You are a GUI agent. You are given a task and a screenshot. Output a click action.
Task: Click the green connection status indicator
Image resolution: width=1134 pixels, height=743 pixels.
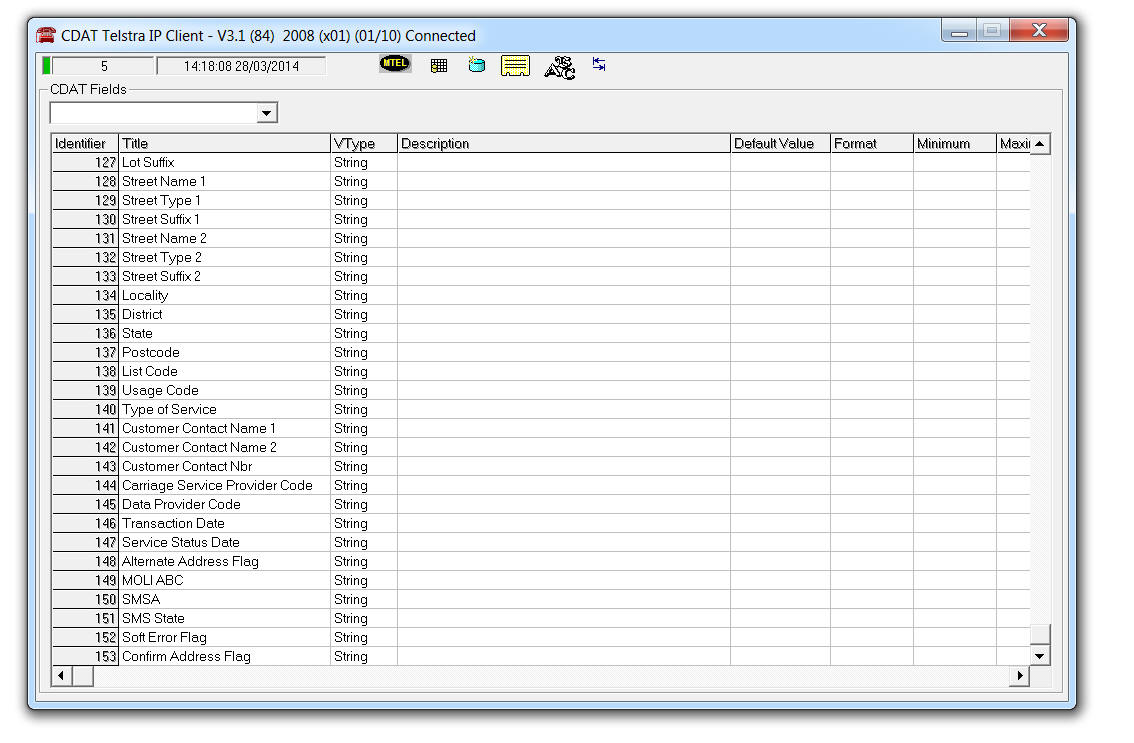tap(47, 66)
